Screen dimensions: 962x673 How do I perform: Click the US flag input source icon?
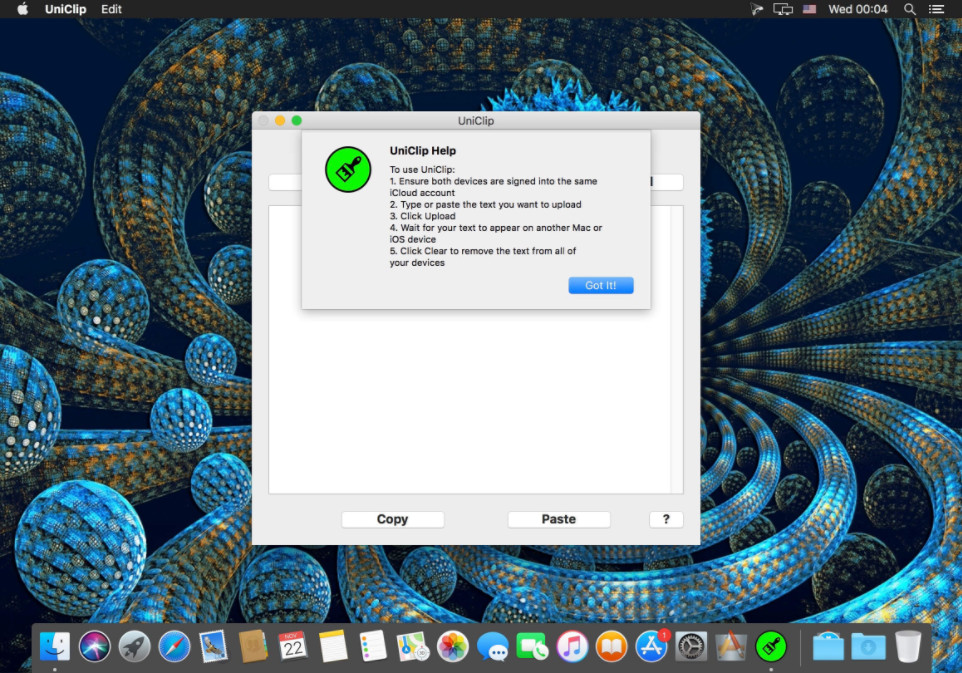click(810, 9)
